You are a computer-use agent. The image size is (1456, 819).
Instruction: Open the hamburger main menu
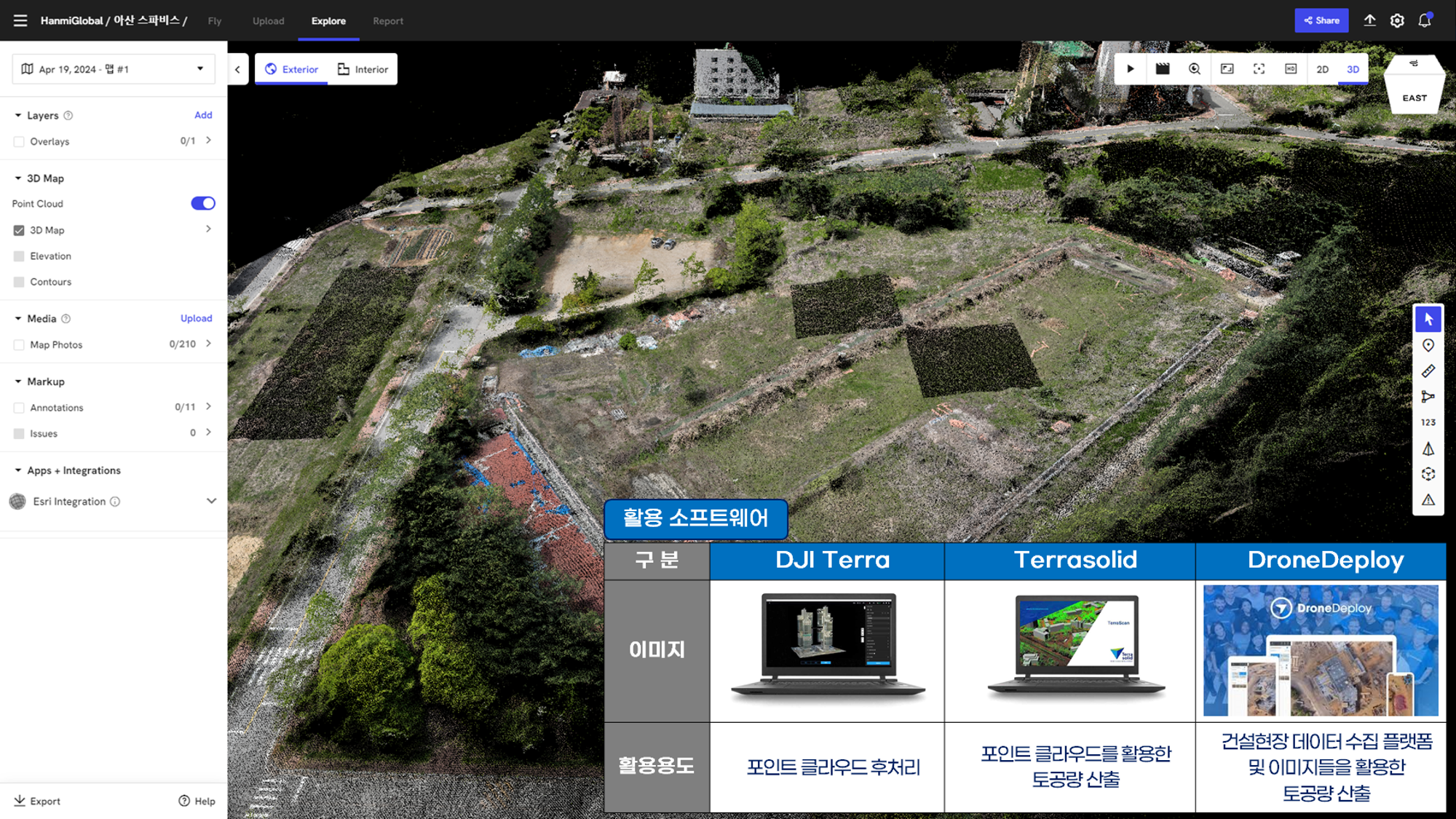pos(20,20)
